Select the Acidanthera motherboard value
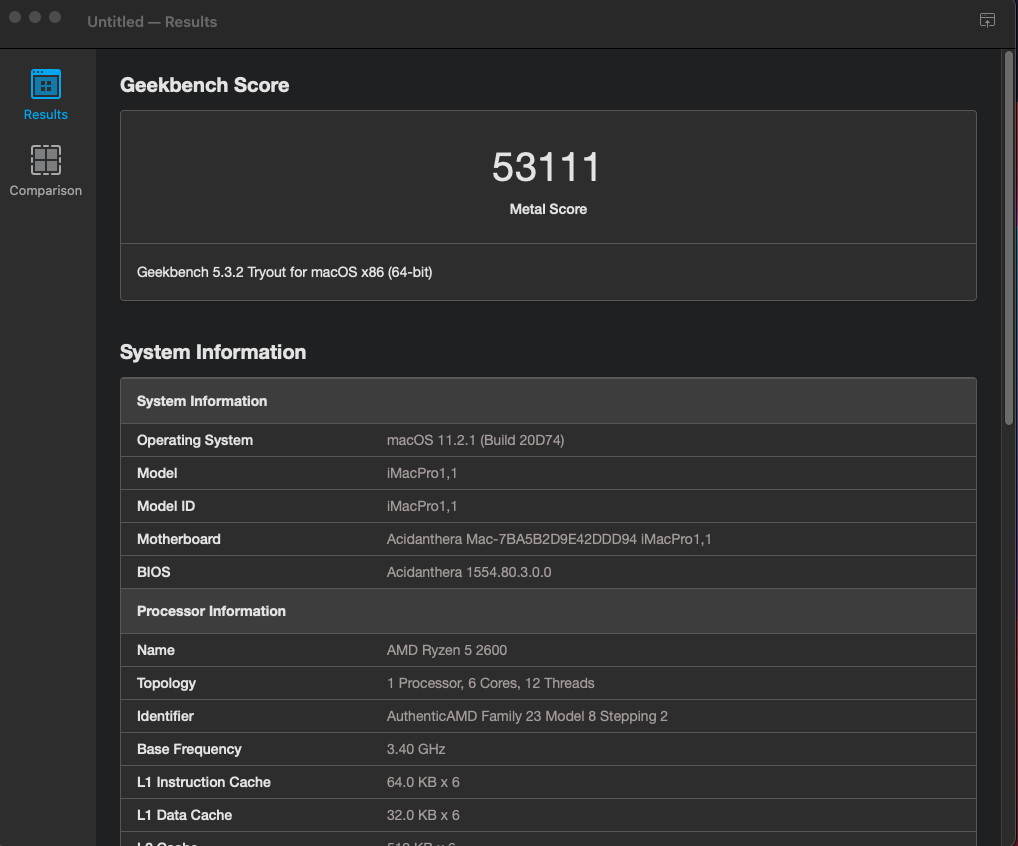The image size is (1018, 846). click(x=548, y=539)
